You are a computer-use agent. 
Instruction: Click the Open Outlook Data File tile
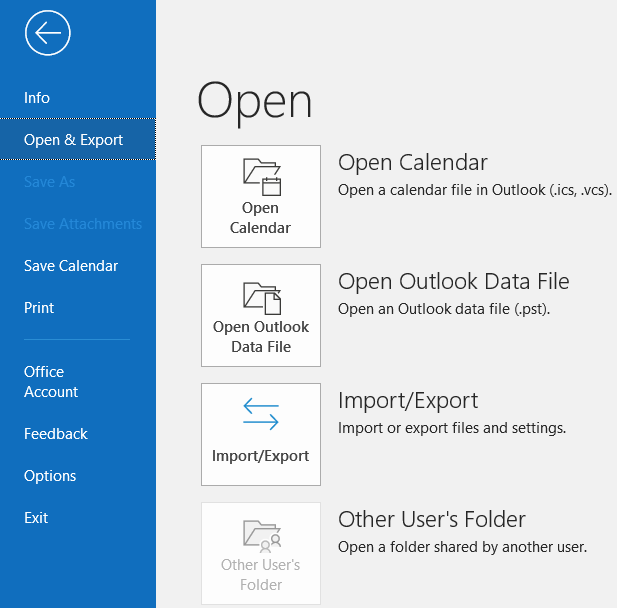(261, 316)
